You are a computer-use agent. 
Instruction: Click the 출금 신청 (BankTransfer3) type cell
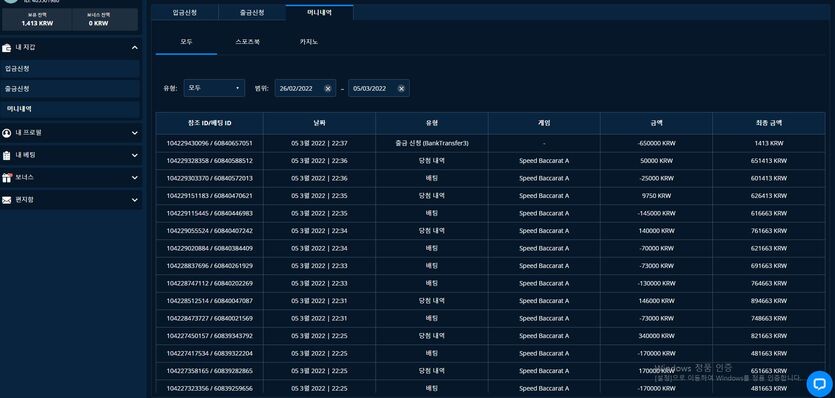(x=432, y=143)
